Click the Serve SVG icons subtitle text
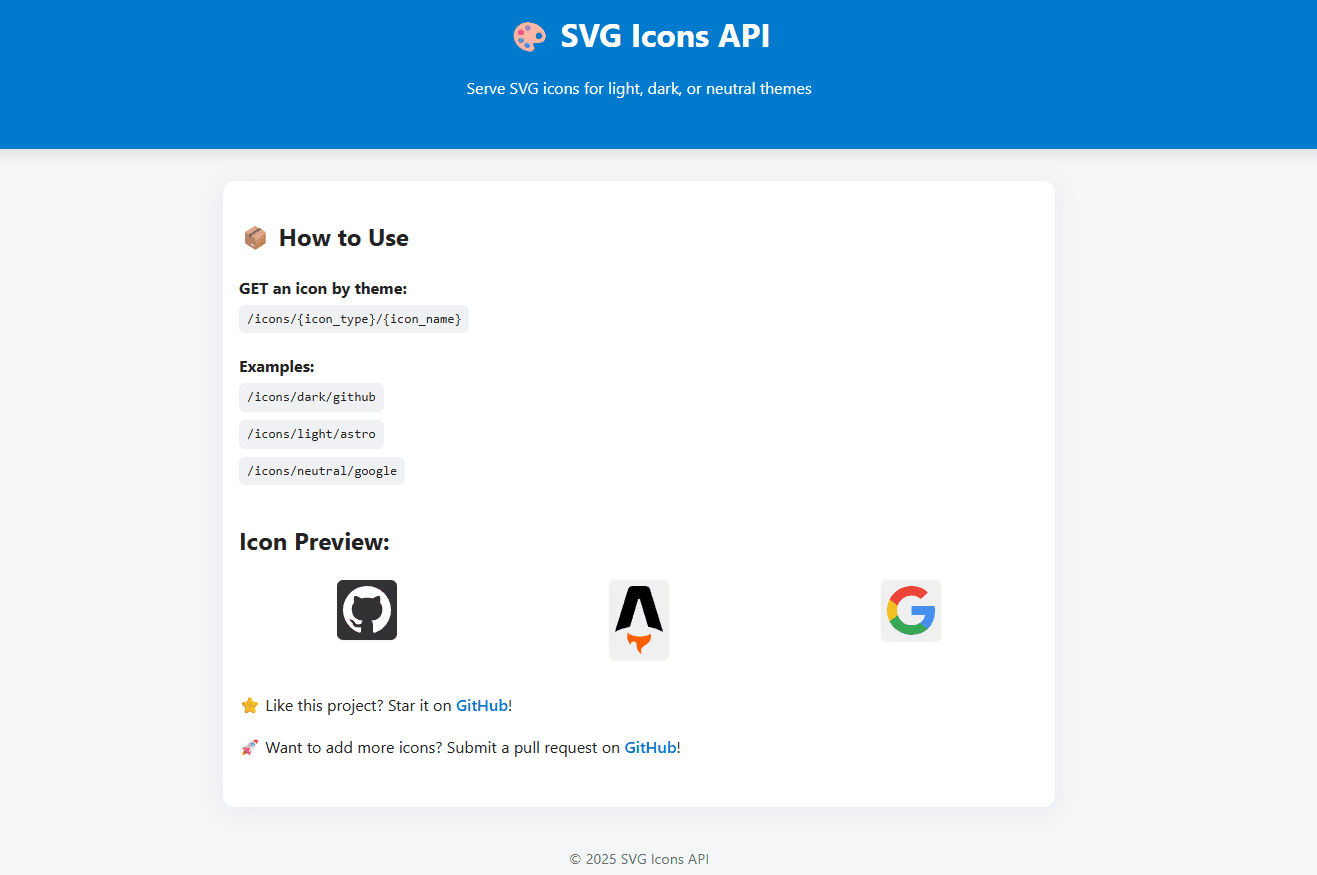 (639, 89)
